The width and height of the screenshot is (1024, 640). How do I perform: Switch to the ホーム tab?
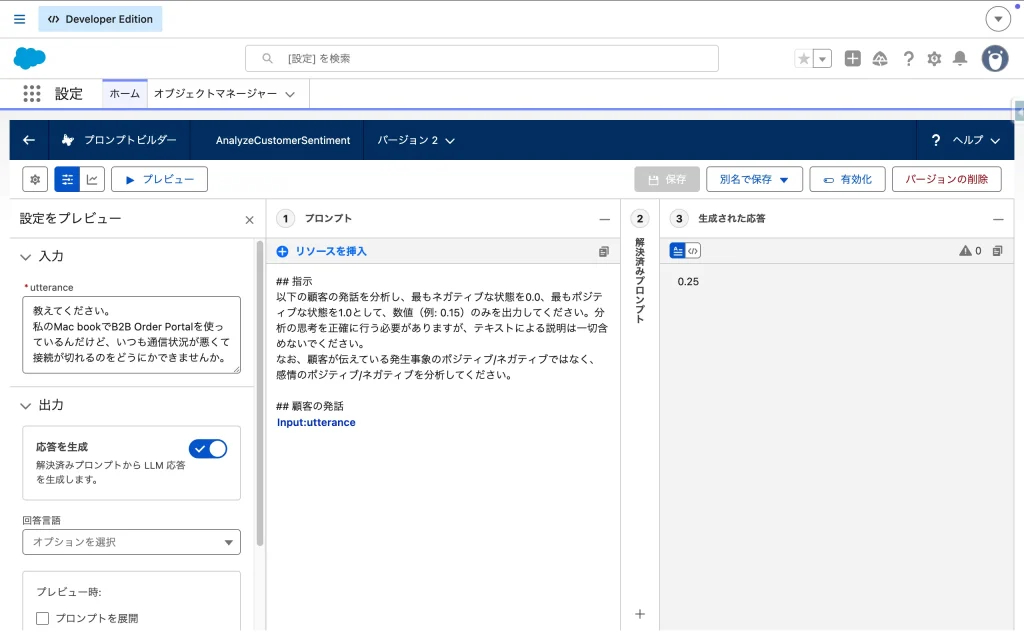pos(124,94)
